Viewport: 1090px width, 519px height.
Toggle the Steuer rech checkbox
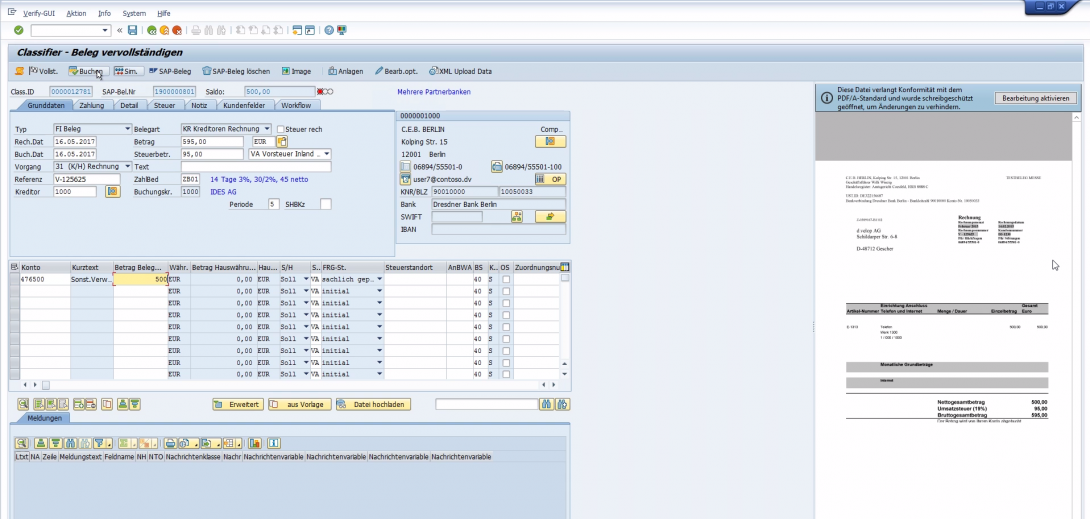coord(281,129)
